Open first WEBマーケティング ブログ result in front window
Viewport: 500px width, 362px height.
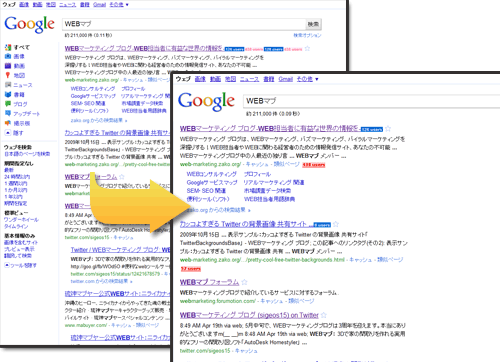point(270,128)
